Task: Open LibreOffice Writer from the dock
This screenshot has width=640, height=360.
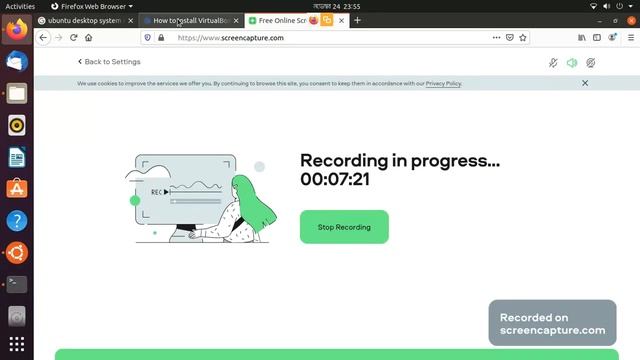Action: click(17, 157)
